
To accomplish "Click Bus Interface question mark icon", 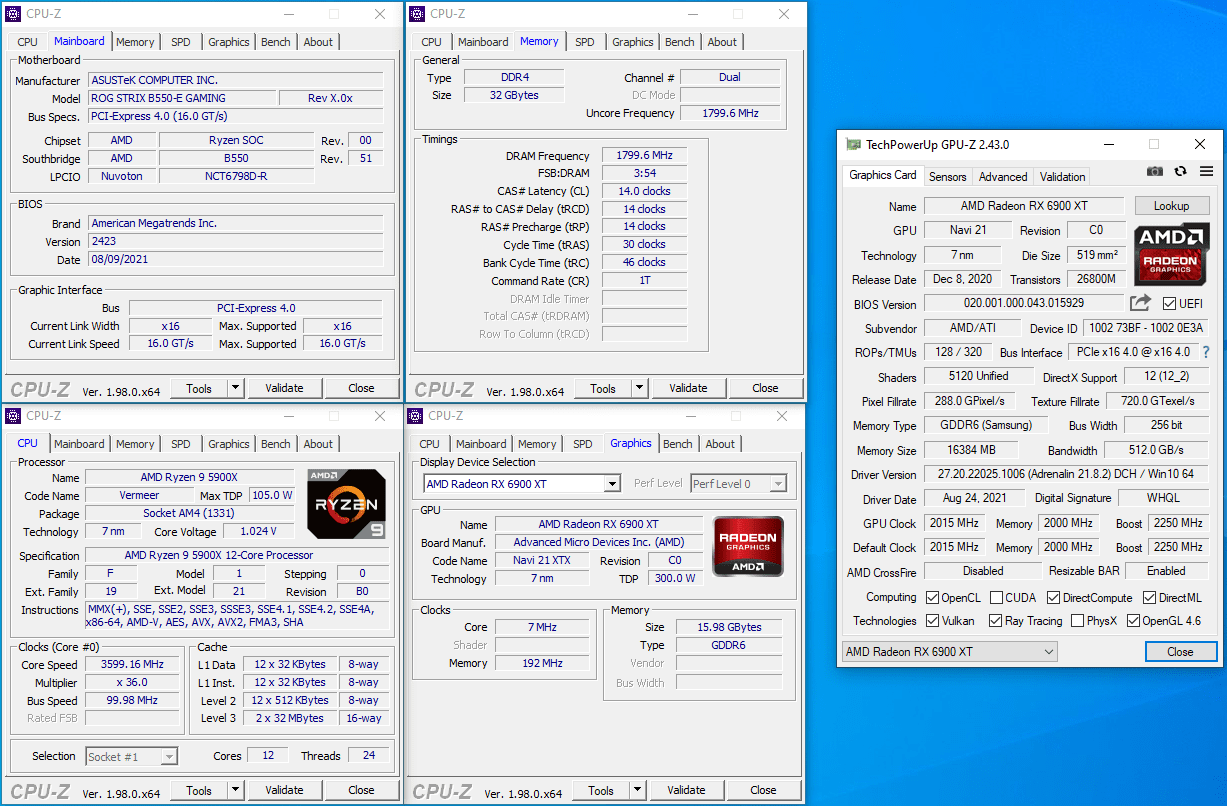I will tap(1206, 352).
